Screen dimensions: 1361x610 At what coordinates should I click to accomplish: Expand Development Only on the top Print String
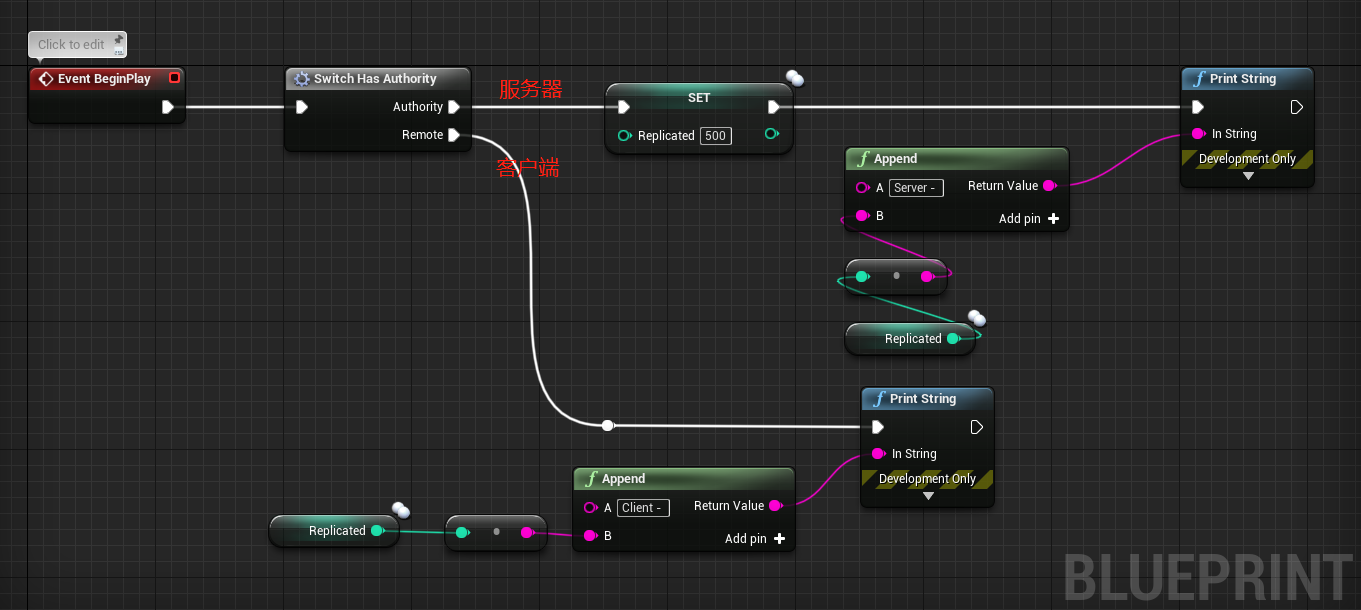(1248, 176)
